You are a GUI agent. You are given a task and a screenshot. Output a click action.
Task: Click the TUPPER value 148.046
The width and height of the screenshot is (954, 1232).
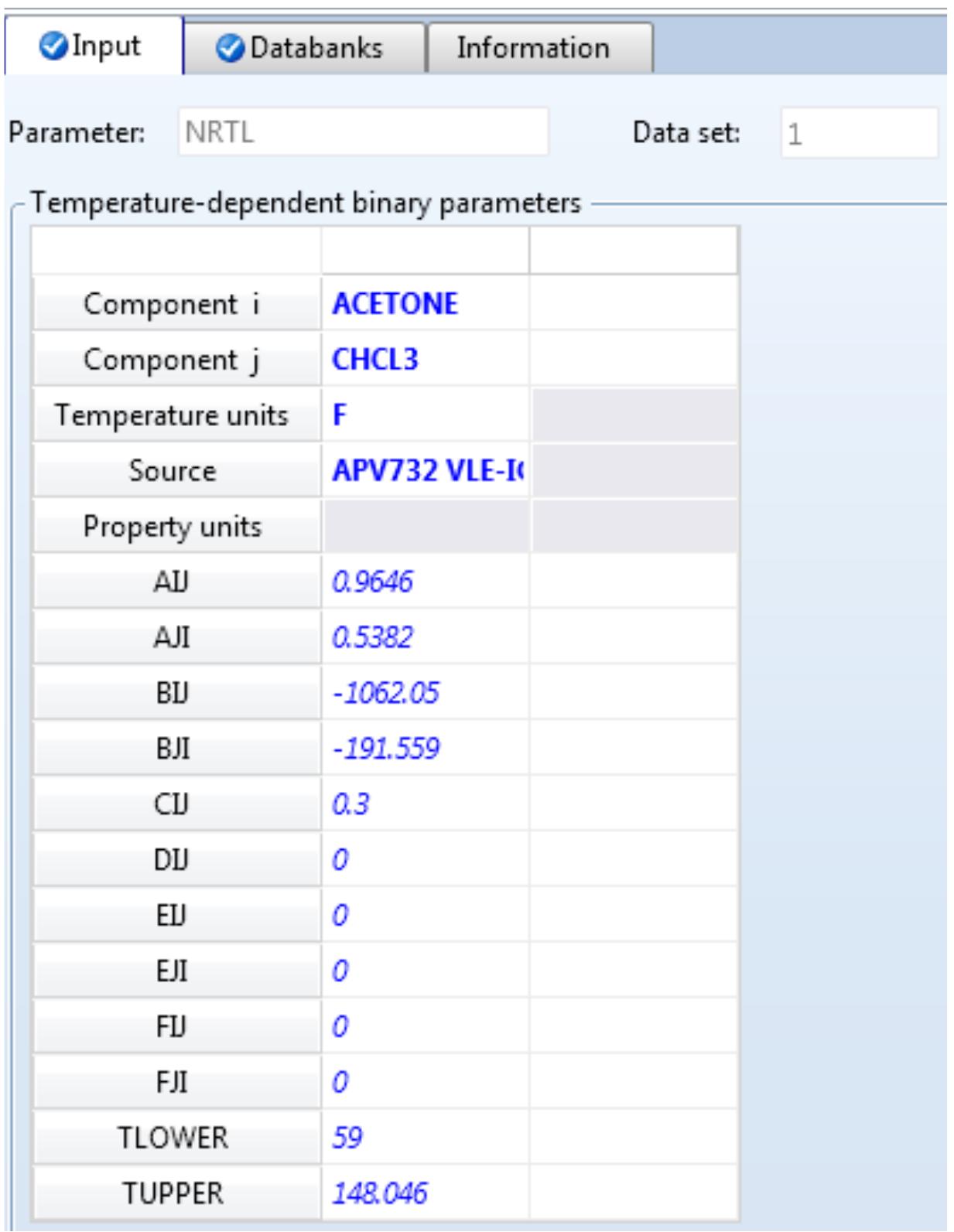[x=425, y=1193]
